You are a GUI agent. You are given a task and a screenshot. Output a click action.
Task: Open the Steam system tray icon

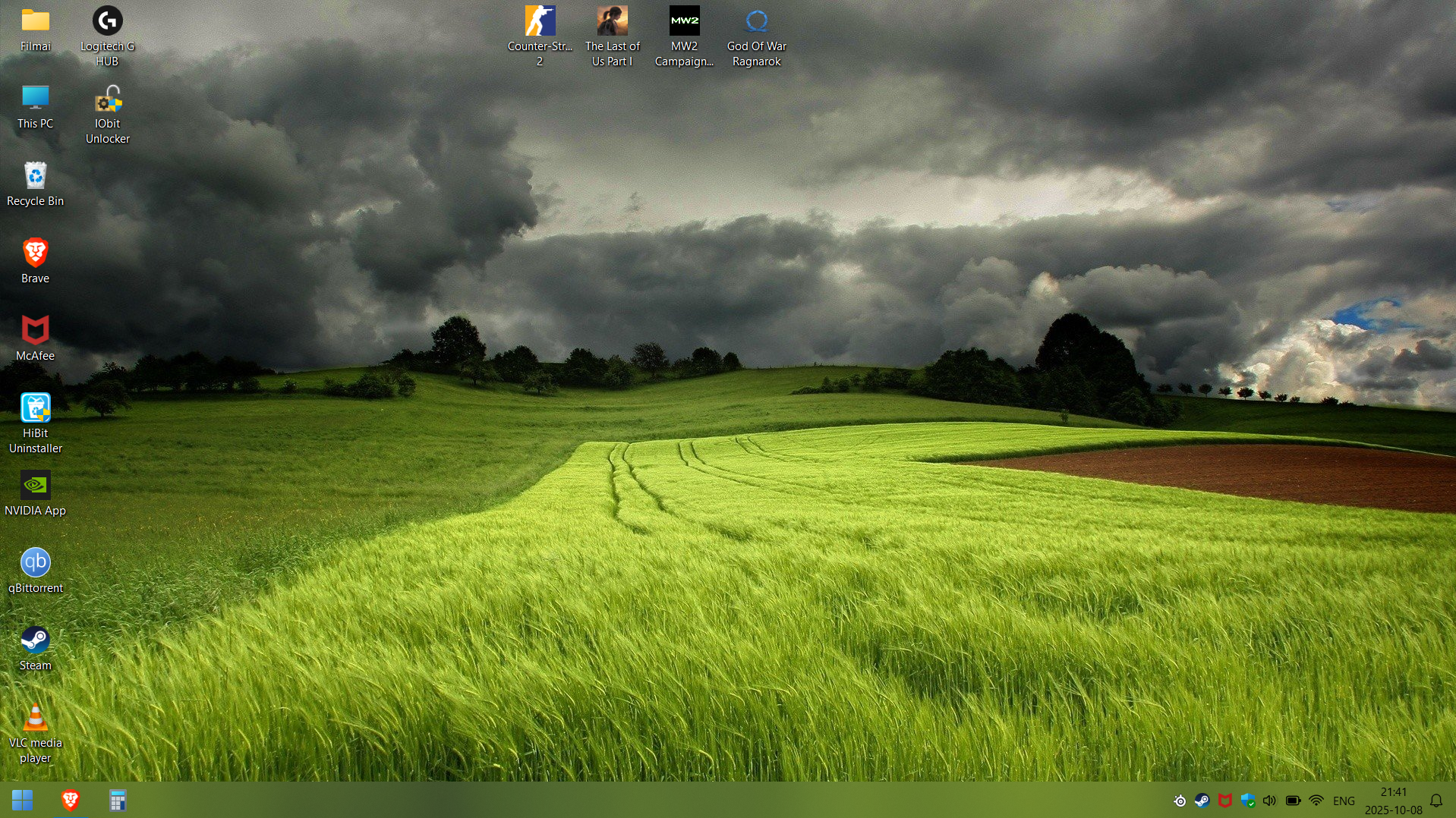click(1202, 801)
